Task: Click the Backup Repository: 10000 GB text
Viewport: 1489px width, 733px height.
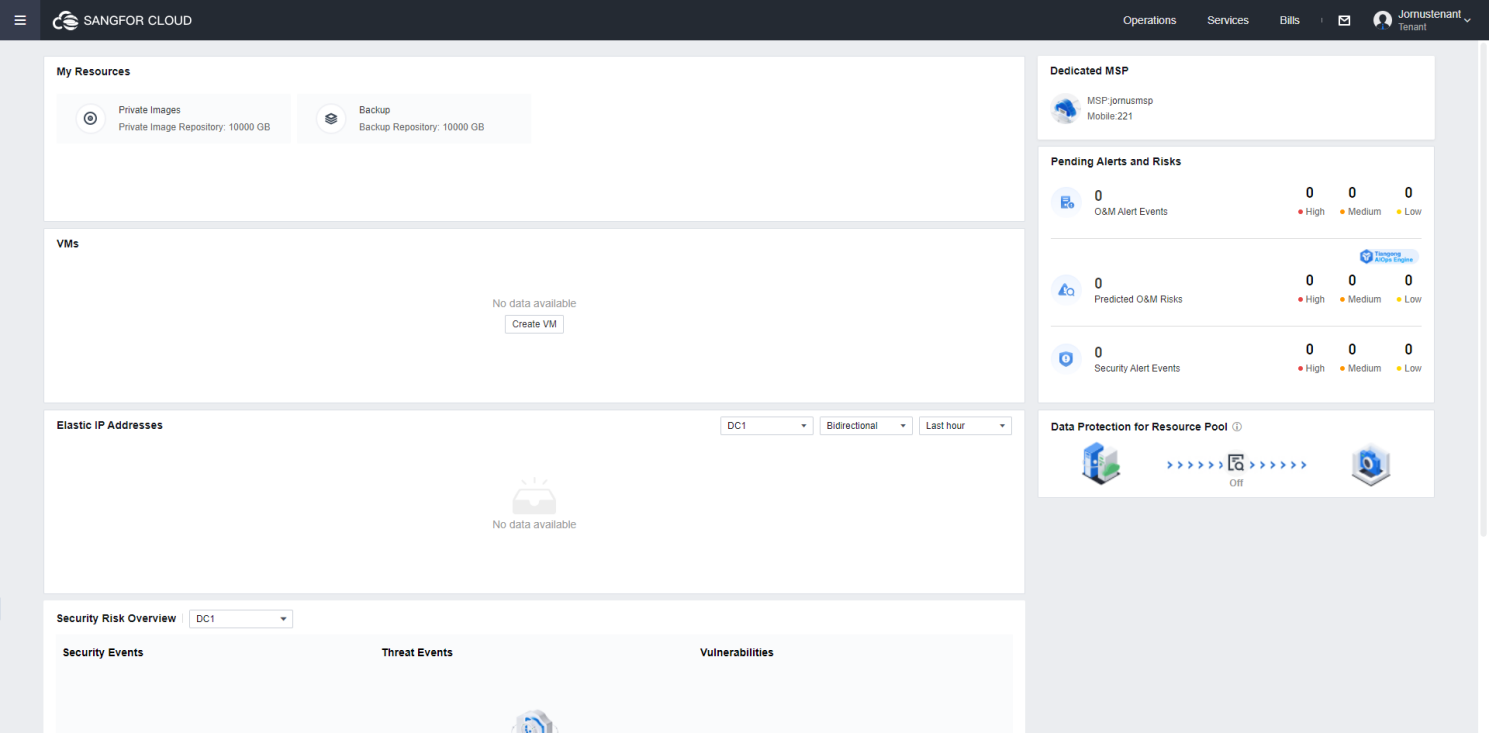Action: (421, 127)
